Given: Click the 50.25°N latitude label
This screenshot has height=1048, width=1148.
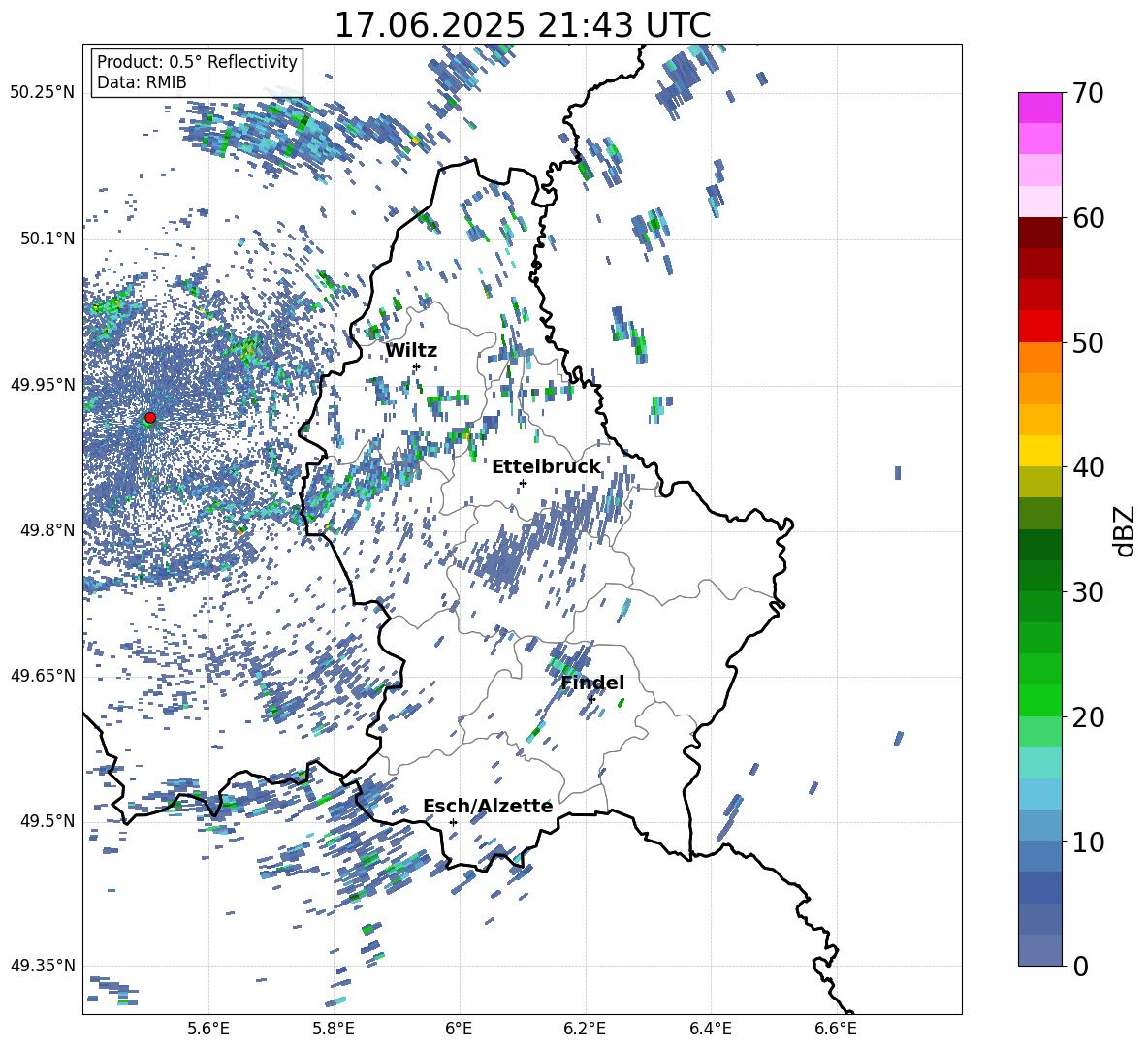Looking at the screenshot, I should (x=43, y=93).
